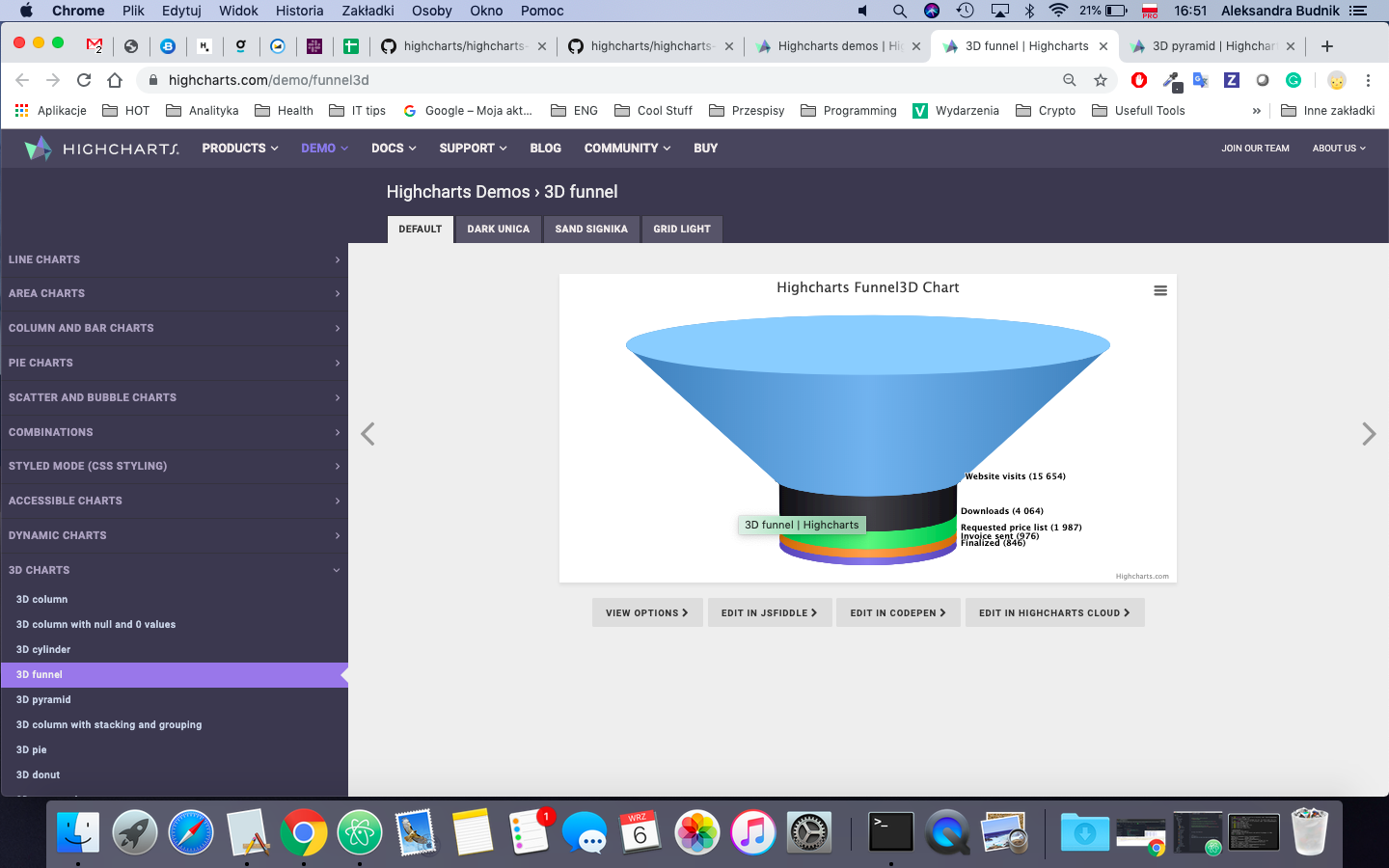The width and height of the screenshot is (1389, 868).
Task: Open the Historia menu in menu bar
Action: coord(299,11)
